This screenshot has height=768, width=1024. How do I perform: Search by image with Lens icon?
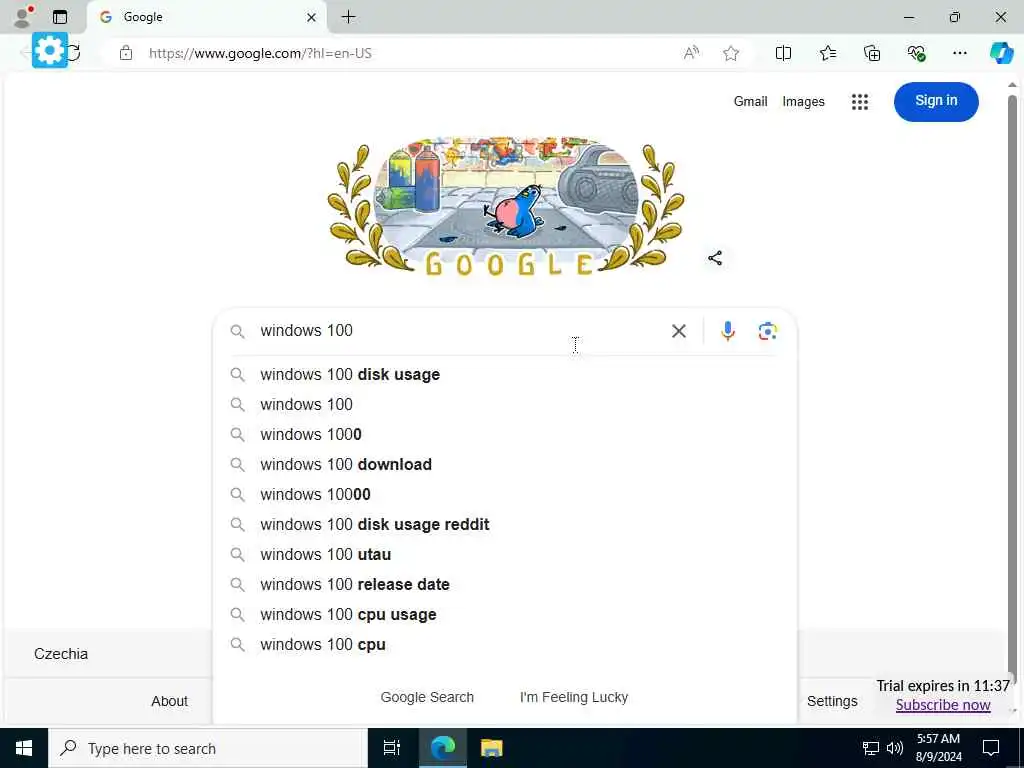tap(767, 331)
